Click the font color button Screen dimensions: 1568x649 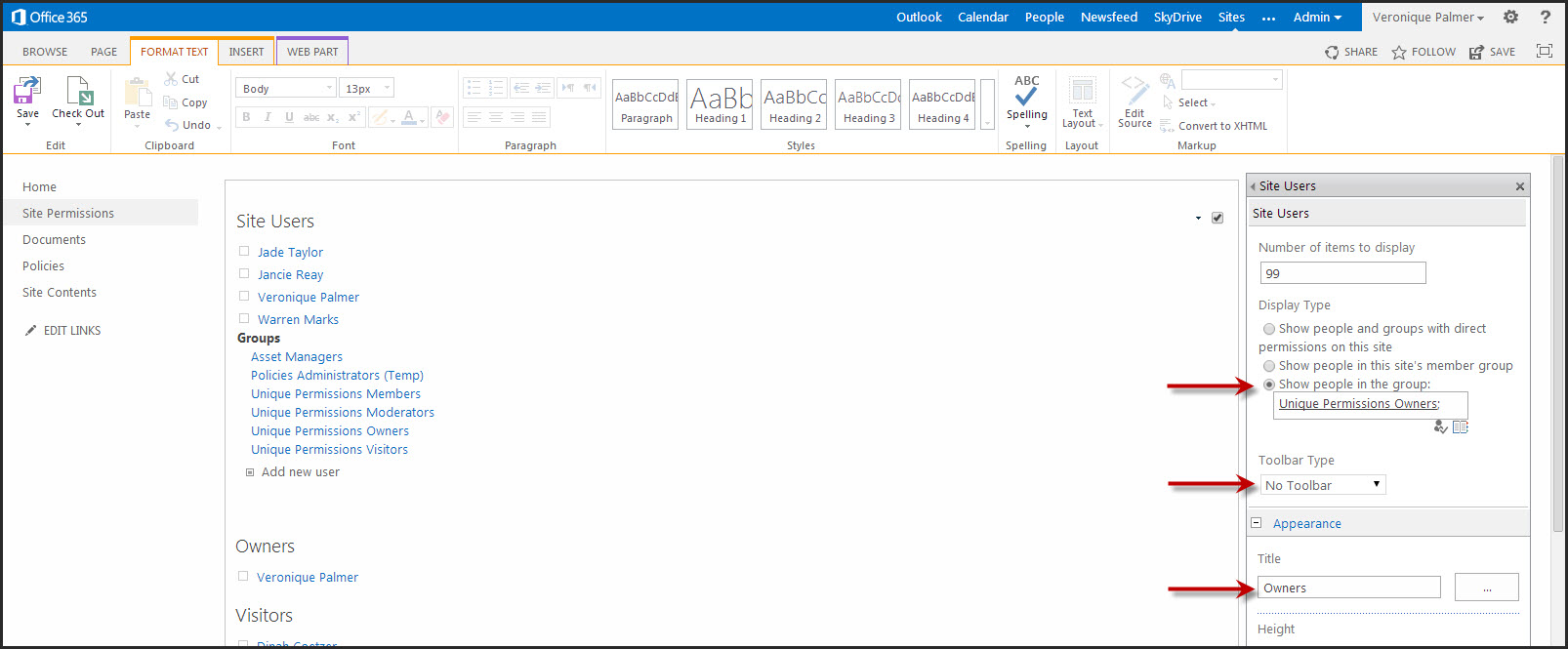[409, 117]
